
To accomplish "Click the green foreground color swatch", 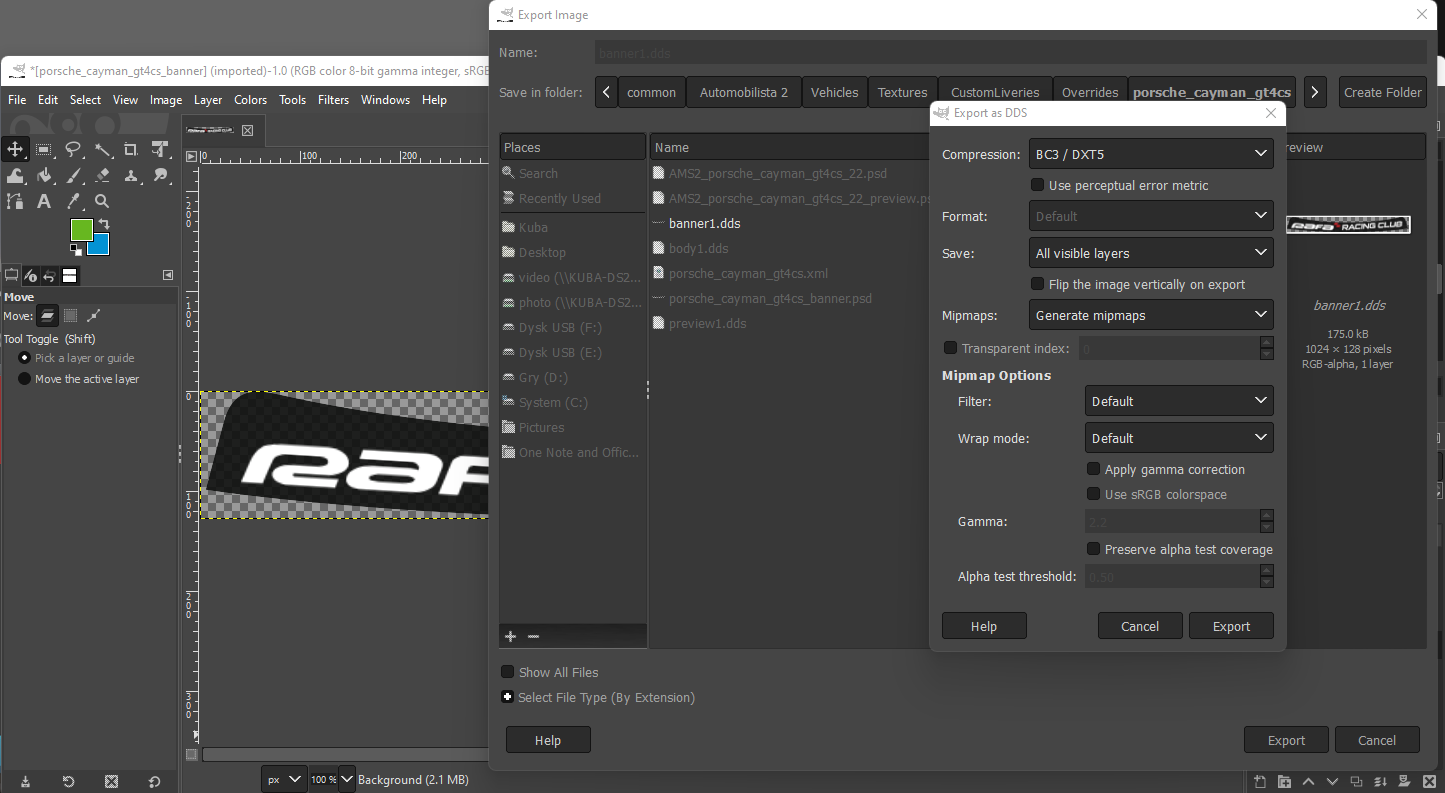I will pyautogui.click(x=81, y=229).
